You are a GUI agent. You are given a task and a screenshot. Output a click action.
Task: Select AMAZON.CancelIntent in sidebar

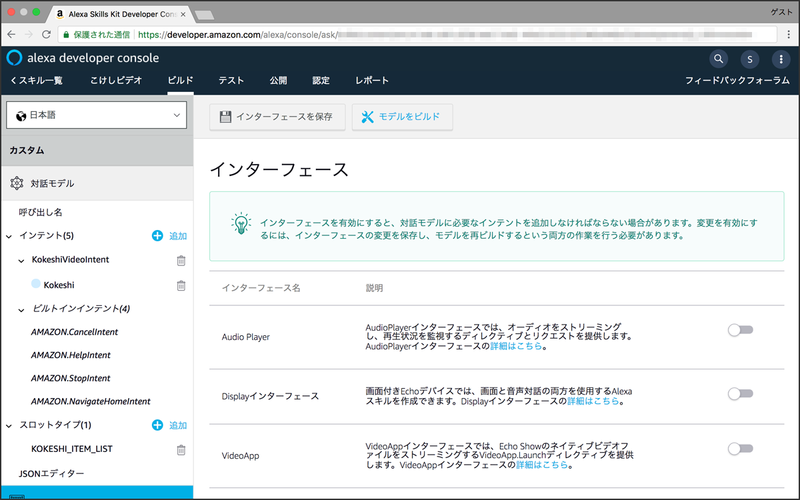coord(74,332)
